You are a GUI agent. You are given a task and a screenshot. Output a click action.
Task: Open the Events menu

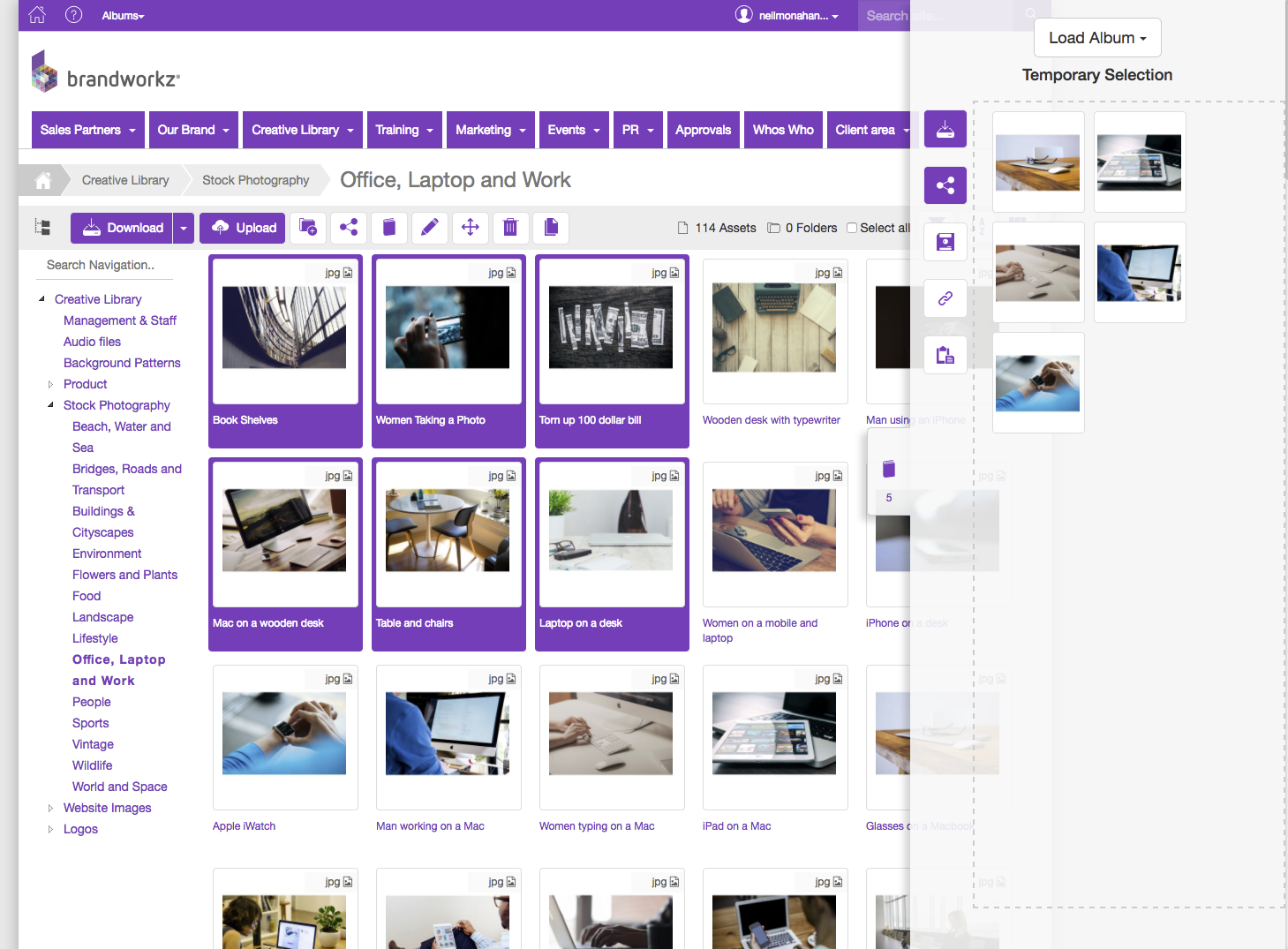574,130
